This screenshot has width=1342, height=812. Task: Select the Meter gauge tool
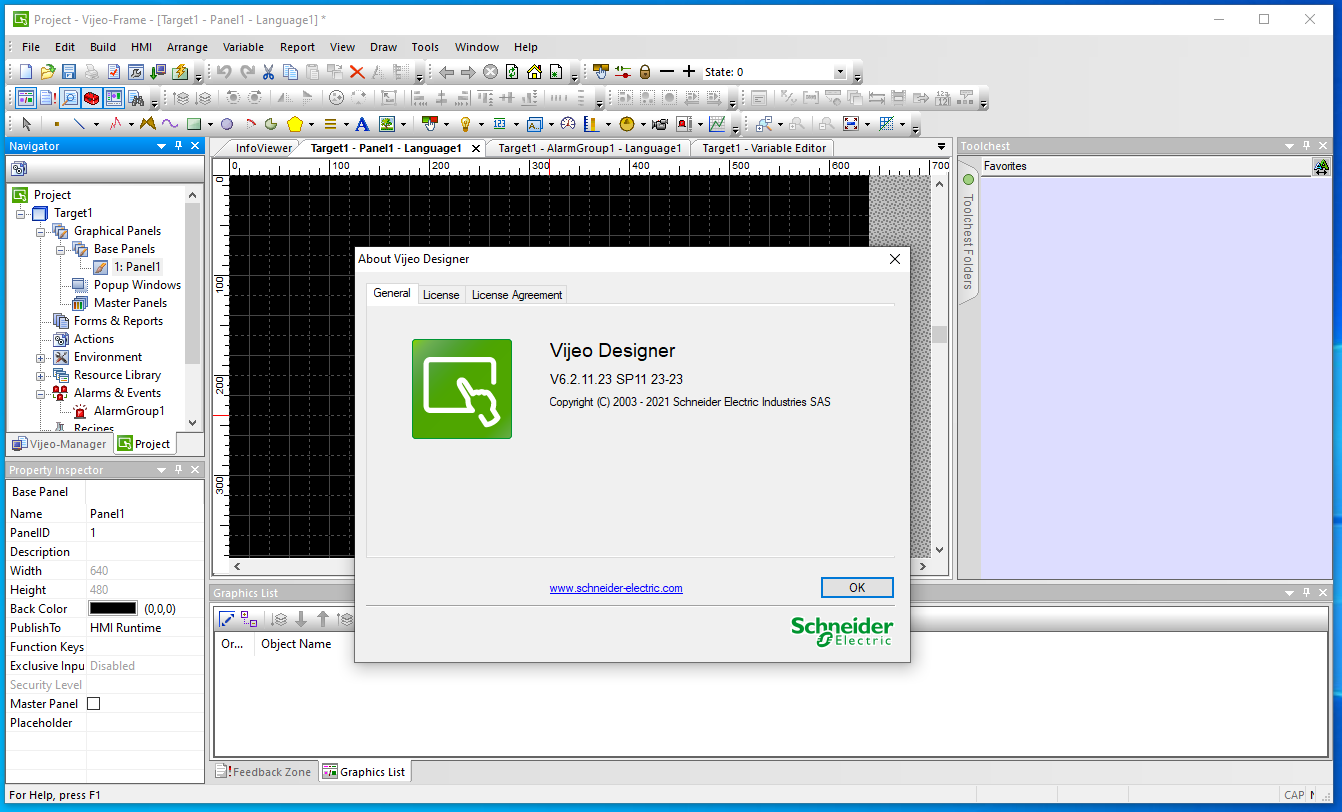click(568, 124)
